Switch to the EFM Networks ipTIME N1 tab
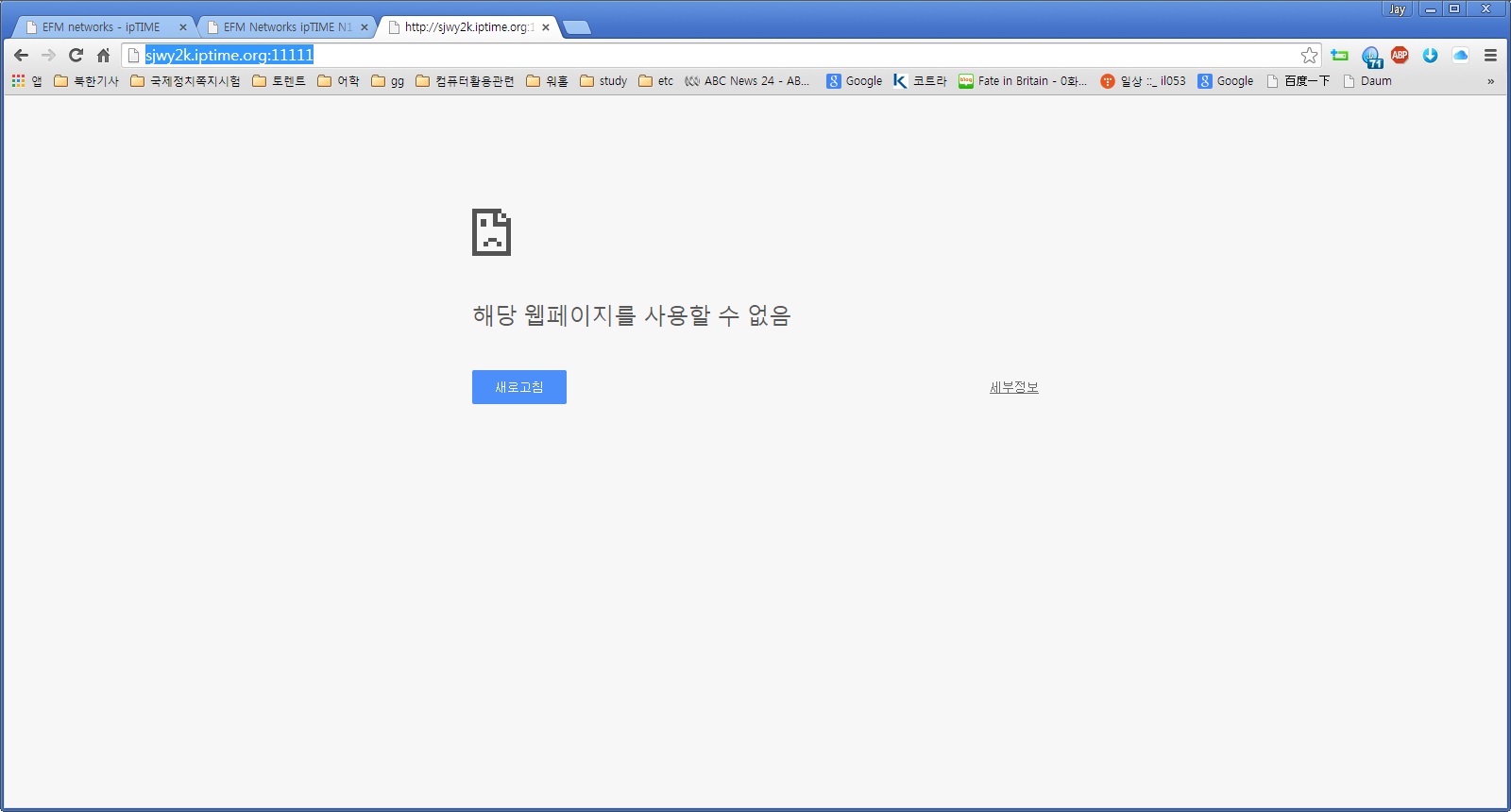 pos(287,27)
